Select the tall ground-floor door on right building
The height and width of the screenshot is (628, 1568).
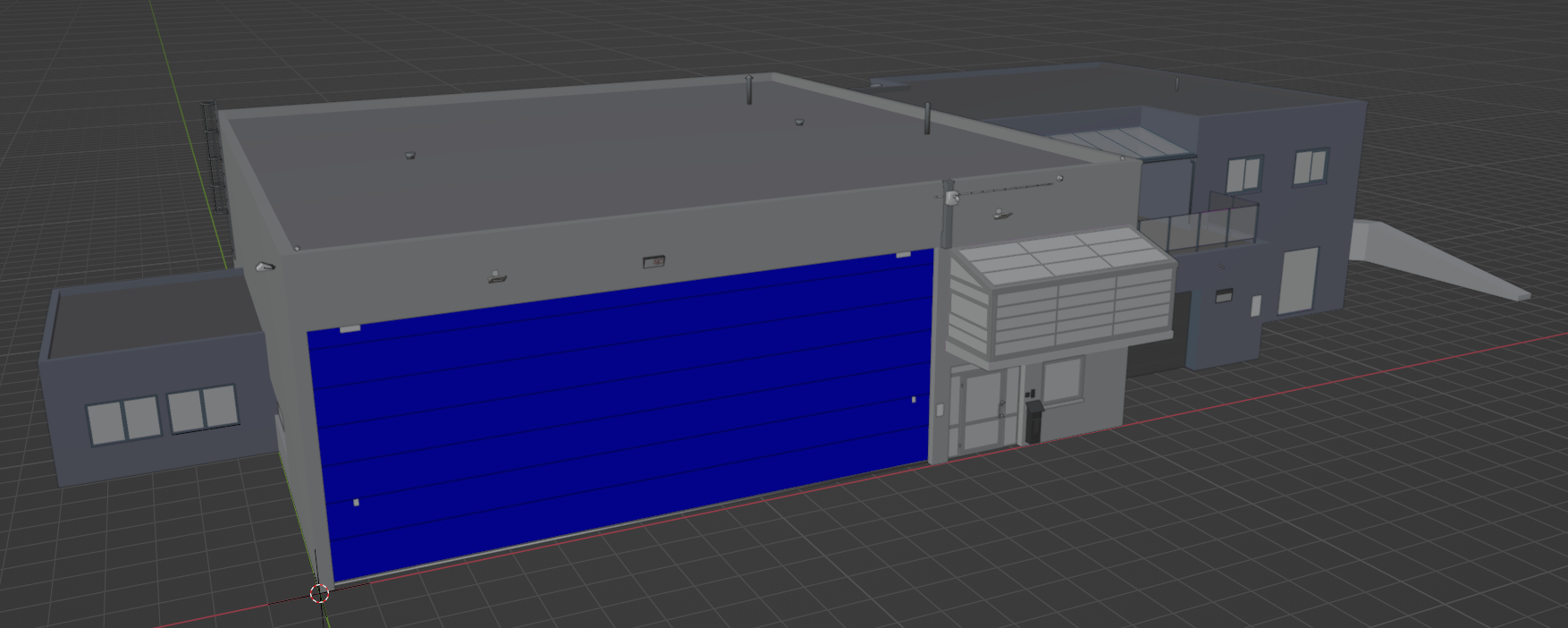(x=1298, y=280)
